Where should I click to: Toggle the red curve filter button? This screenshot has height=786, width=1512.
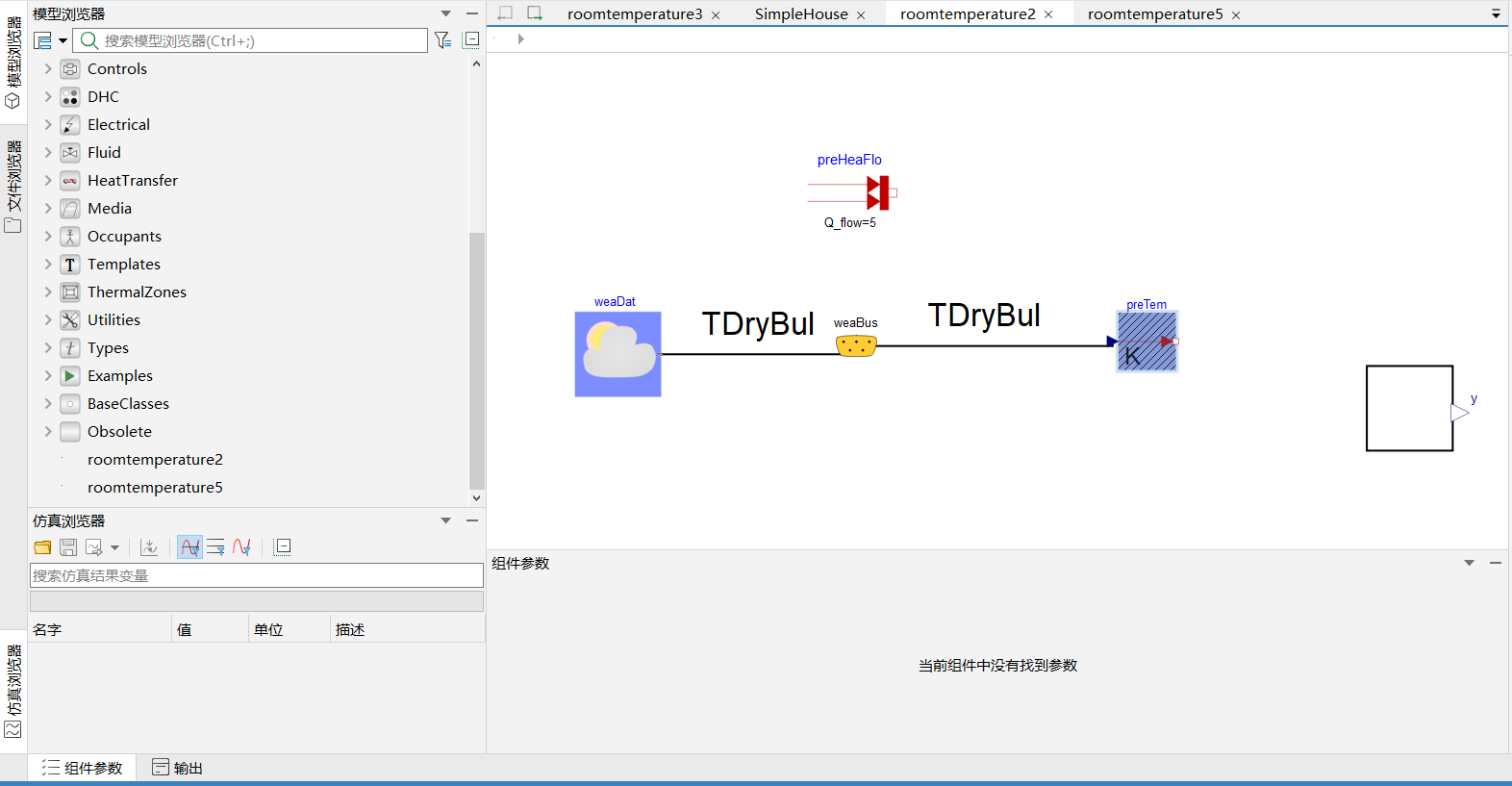point(241,547)
